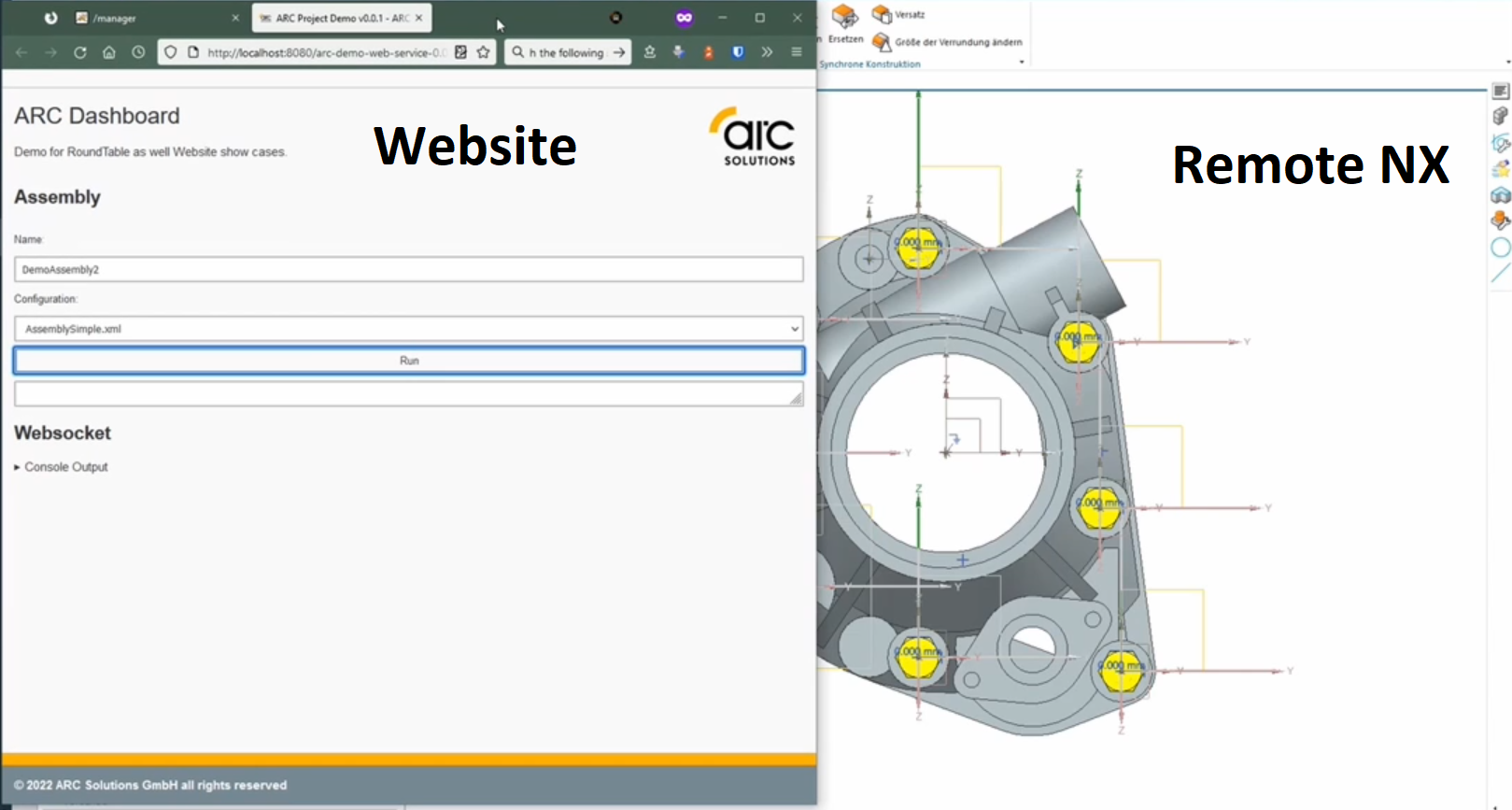Viewport: 1512px width, 810px height.
Task: Switch to the /manager browser tab
Action: (154, 18)
